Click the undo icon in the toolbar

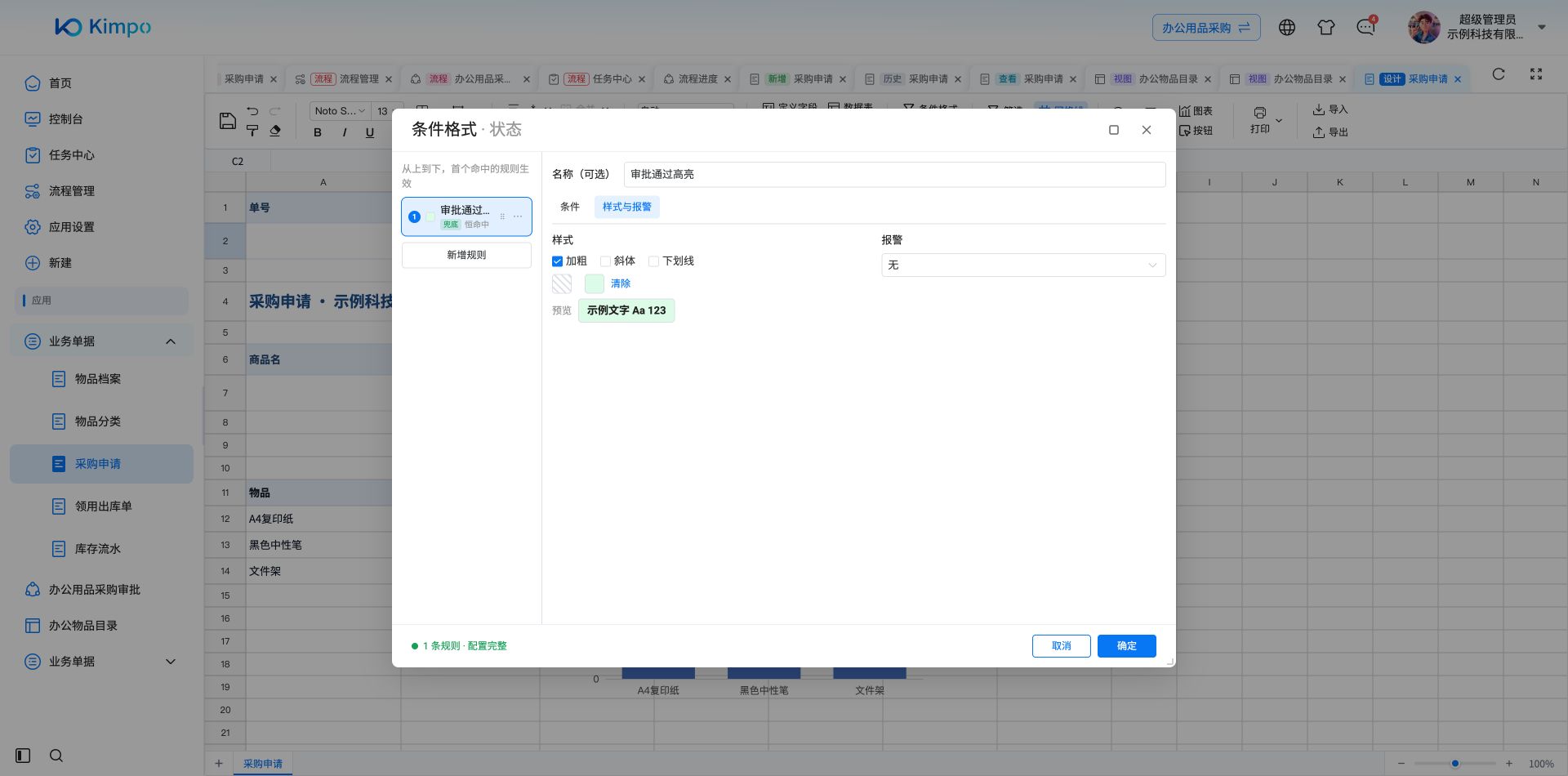pos(252,111)
